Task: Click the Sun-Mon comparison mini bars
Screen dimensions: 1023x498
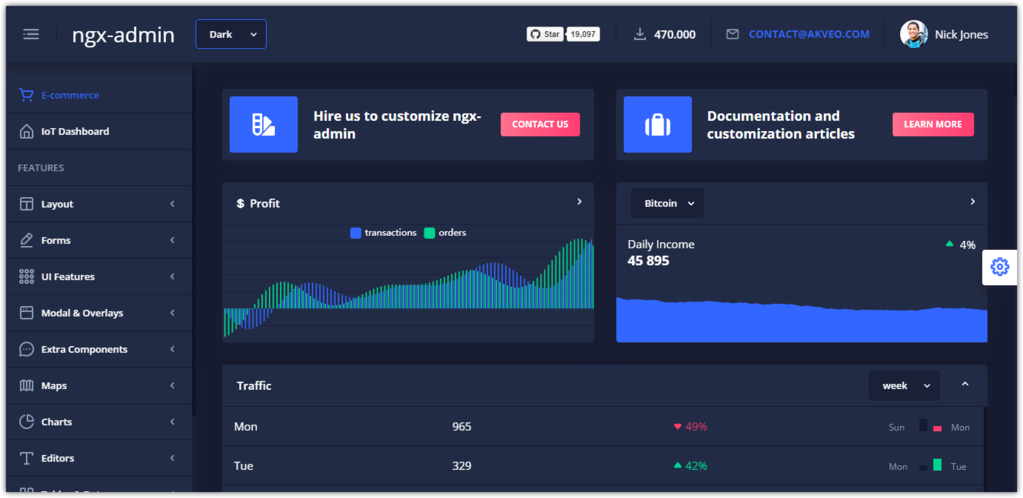Action: click(930, 426)
